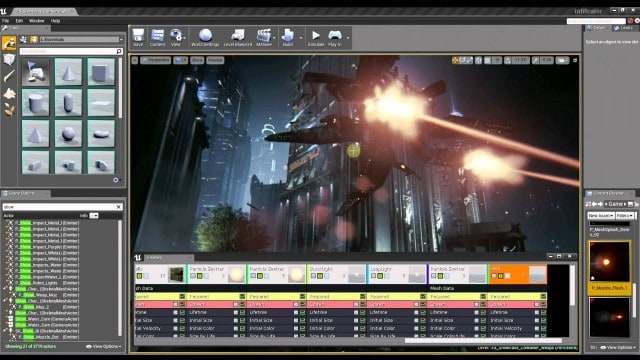Open Content Browser View Options
Image resolution: width=640 pixels, height=360 pixels.
(x=618, y=347)
